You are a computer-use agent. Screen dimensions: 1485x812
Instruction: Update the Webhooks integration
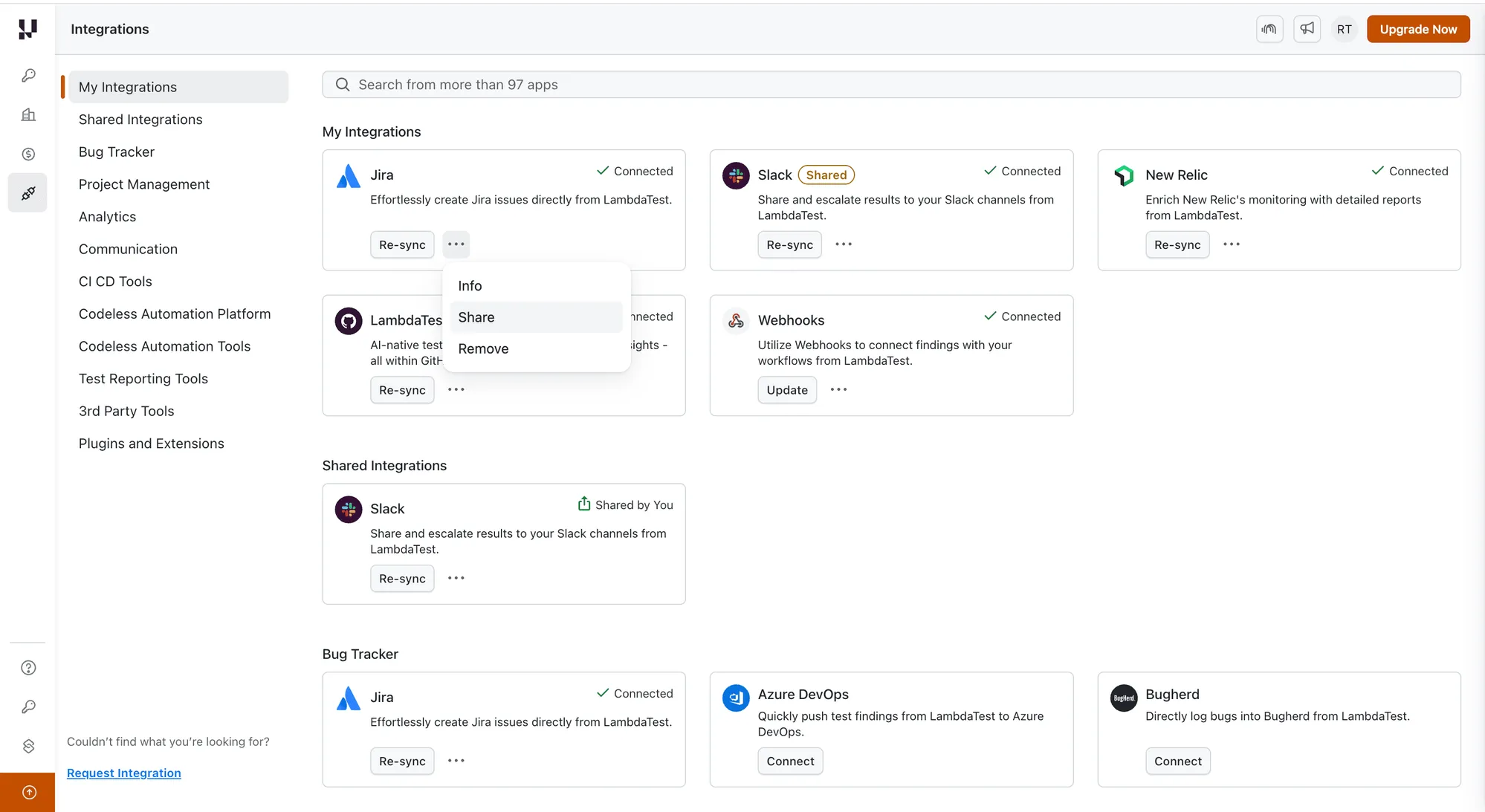click(787, 390)
